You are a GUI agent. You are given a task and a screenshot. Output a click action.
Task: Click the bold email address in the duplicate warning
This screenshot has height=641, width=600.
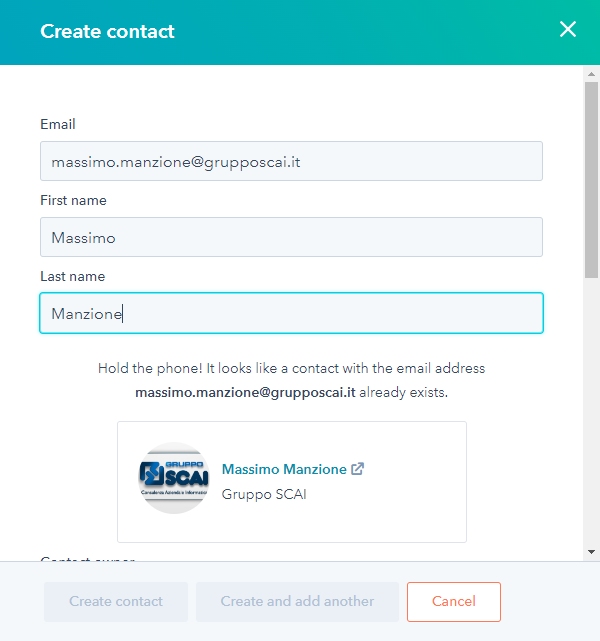pos(246,393)
